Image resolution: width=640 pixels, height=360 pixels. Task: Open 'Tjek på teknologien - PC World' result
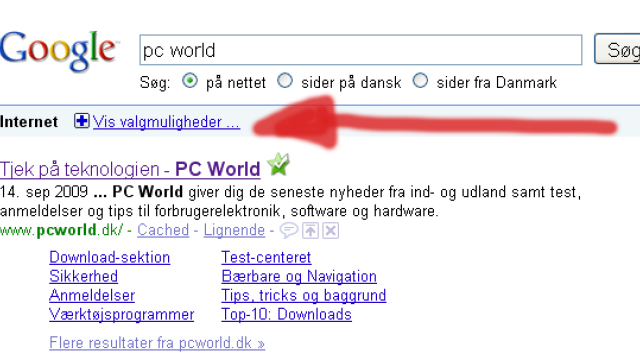[x=130, y=169]
